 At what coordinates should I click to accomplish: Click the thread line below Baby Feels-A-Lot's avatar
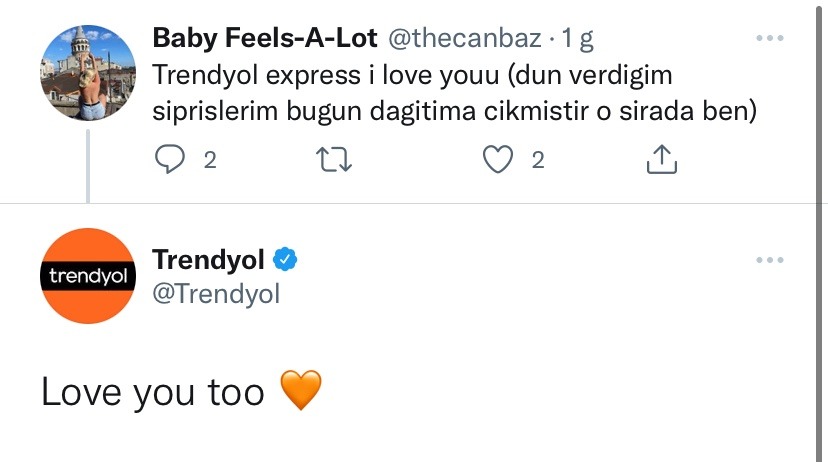(x=88, y=165)
